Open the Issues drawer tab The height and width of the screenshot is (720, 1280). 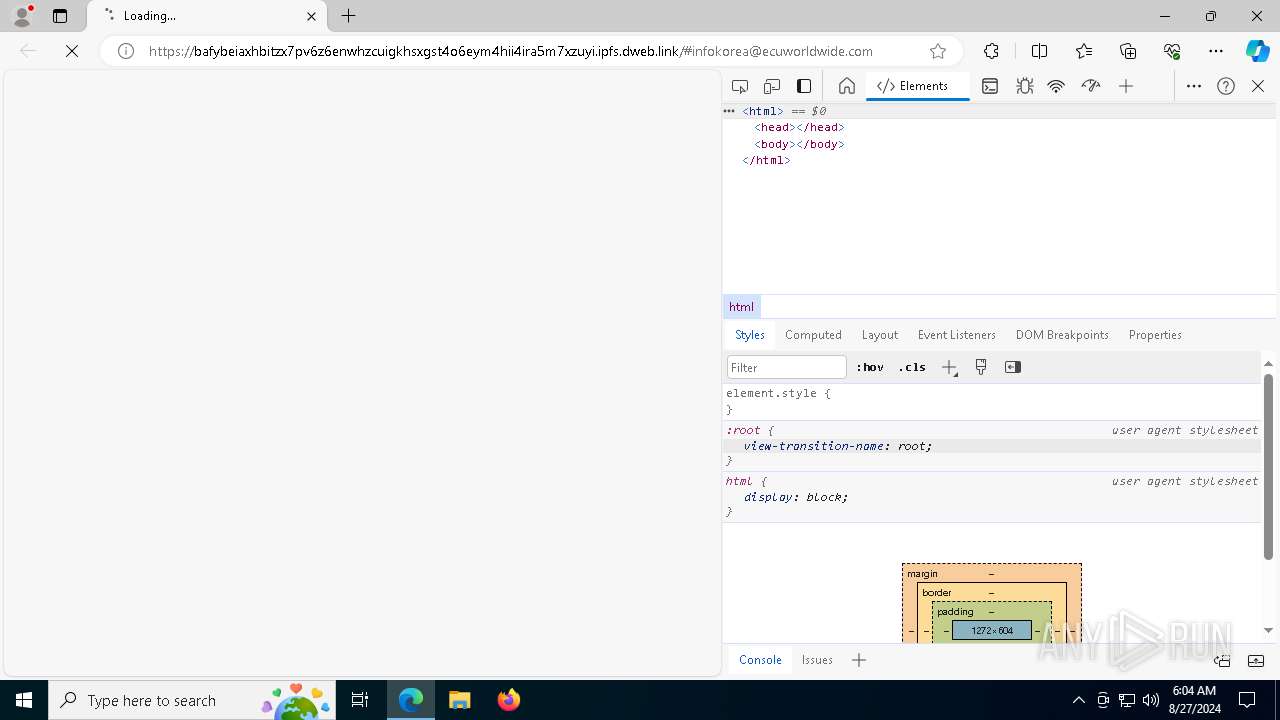pos(817,660)
